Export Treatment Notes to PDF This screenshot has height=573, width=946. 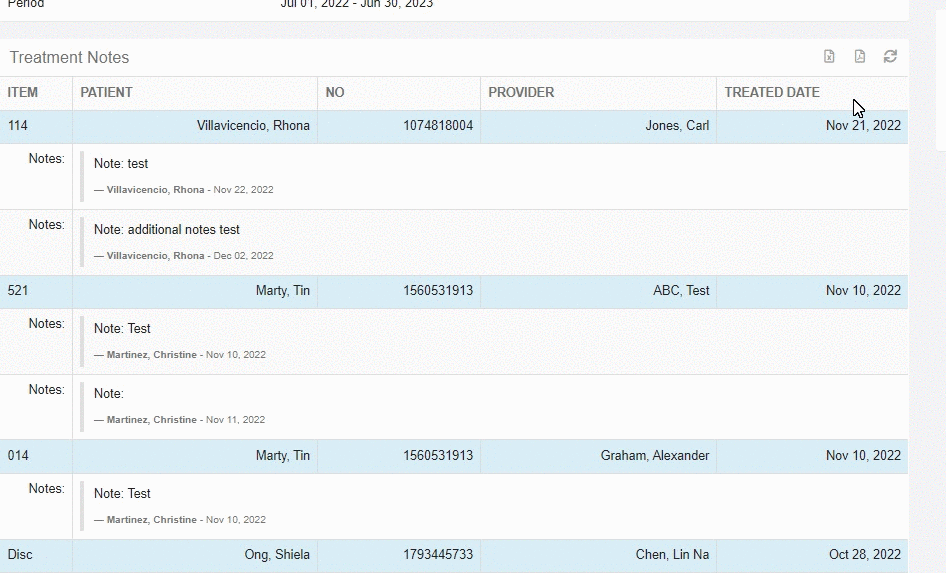860,56
